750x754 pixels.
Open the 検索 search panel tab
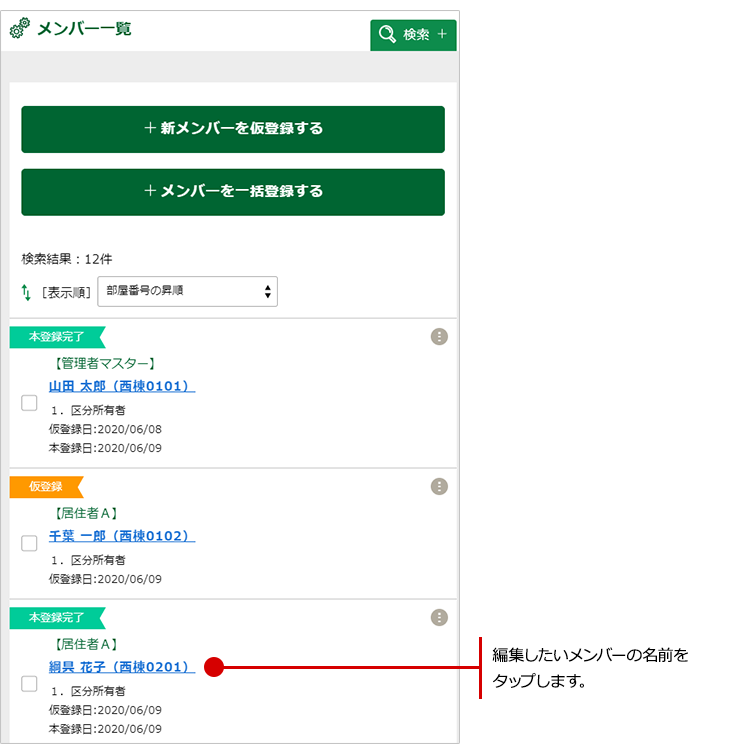pyautogui.click(x=413, y=35)
